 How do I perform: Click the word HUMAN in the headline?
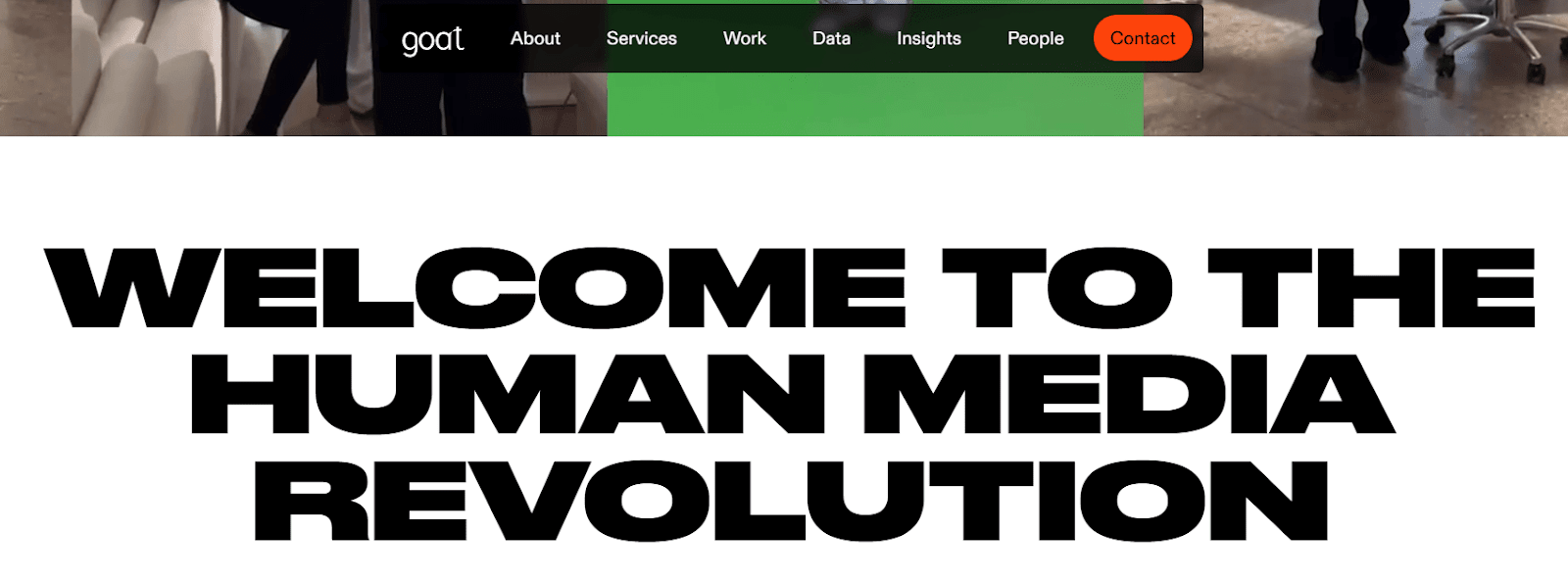tap(508, 394)
